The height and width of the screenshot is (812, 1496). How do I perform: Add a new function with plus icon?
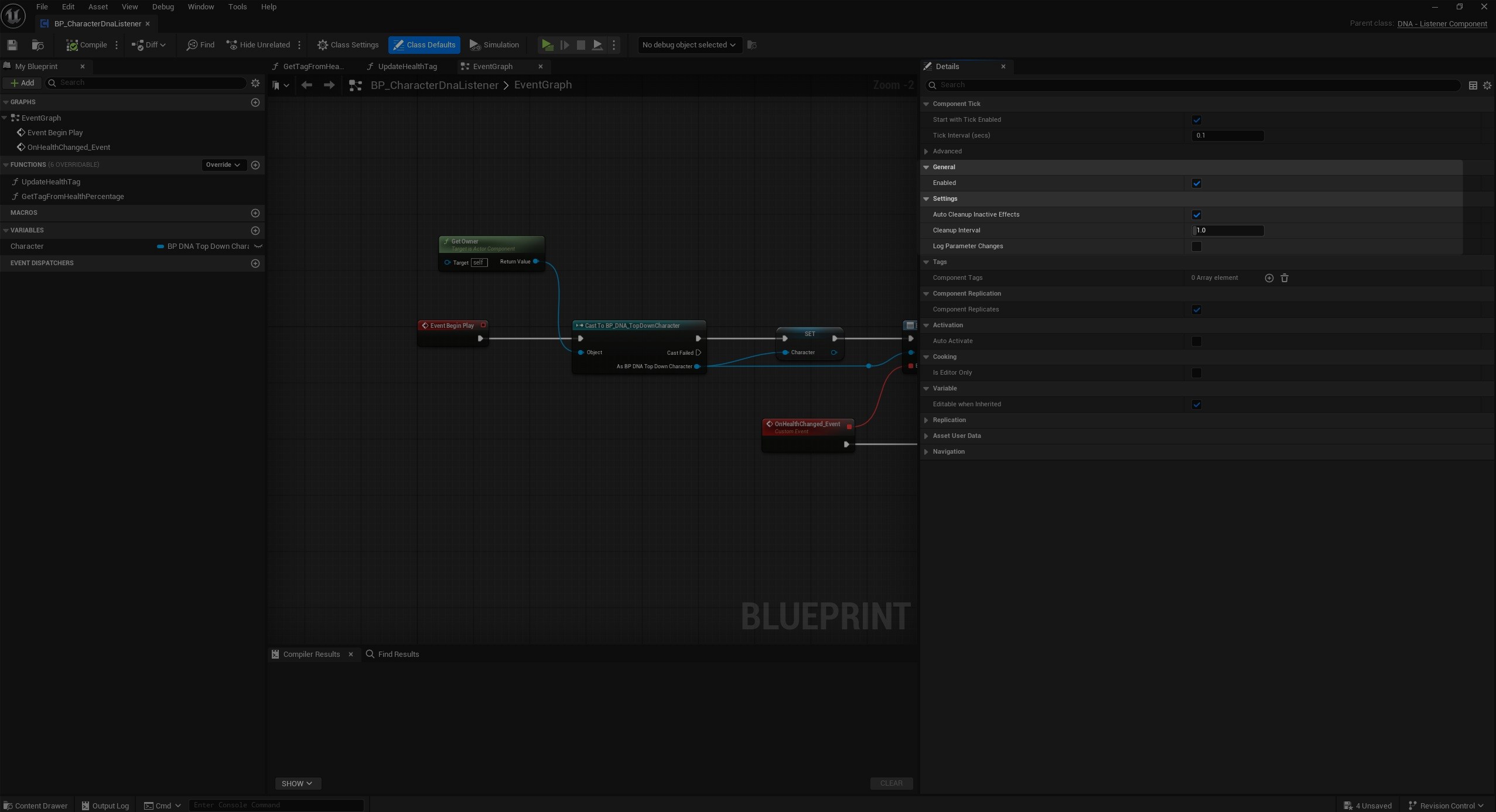[255, 165]
